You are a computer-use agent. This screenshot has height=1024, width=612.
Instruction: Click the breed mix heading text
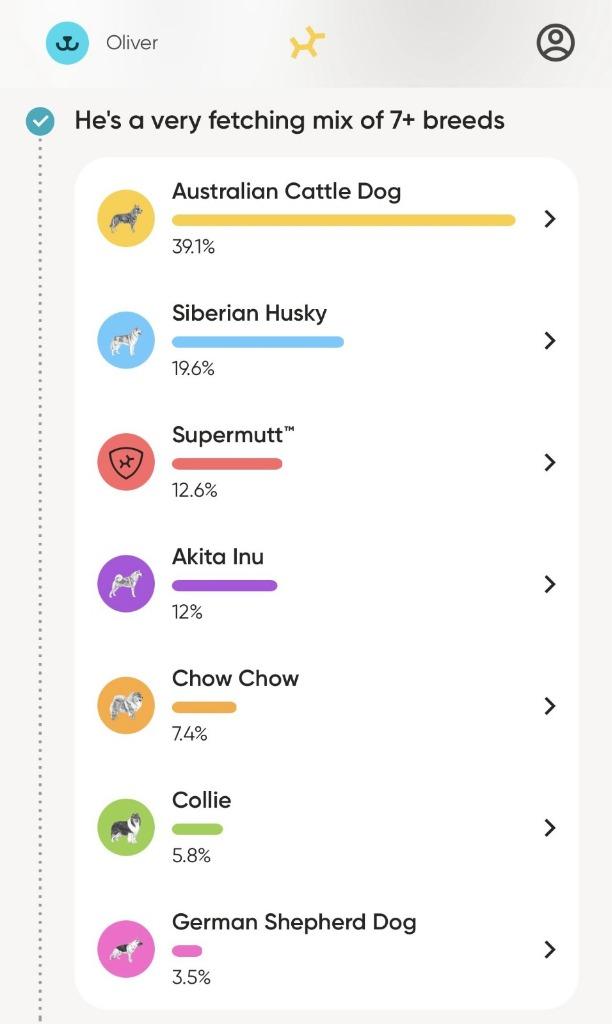pos(289,122)
